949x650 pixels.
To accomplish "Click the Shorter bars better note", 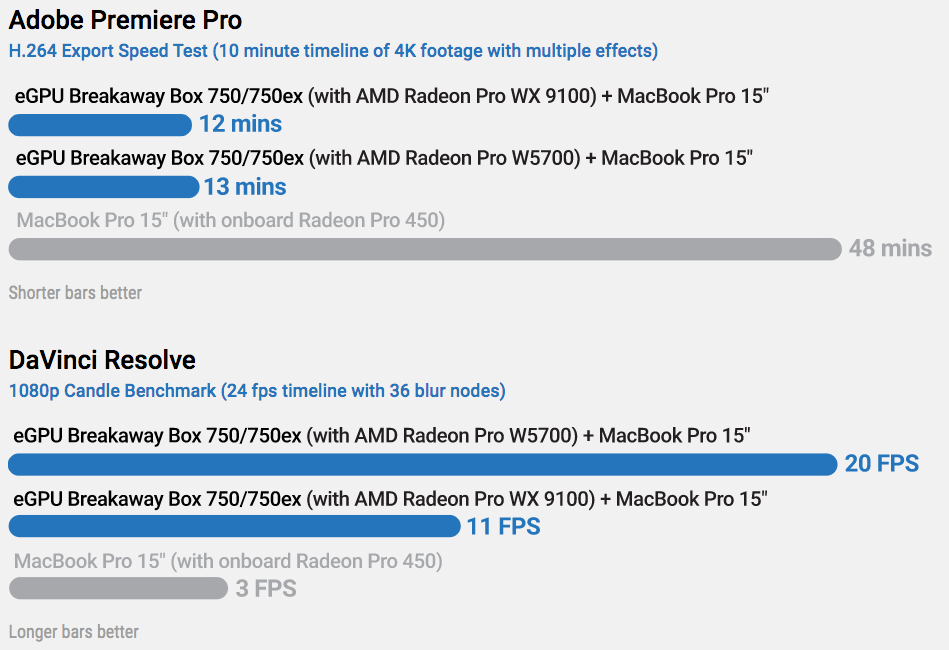I will pyautogui.click(x=75, y=293).
